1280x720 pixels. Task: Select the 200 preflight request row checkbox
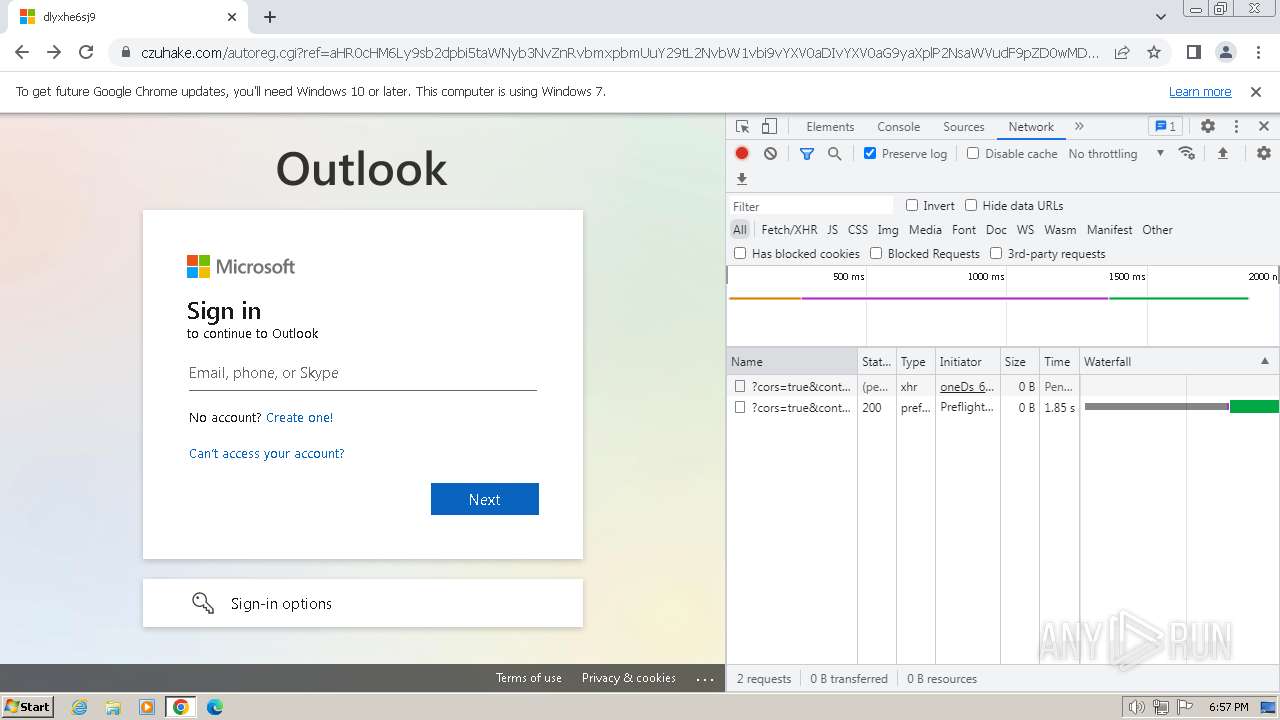click(x=740, y=407)
